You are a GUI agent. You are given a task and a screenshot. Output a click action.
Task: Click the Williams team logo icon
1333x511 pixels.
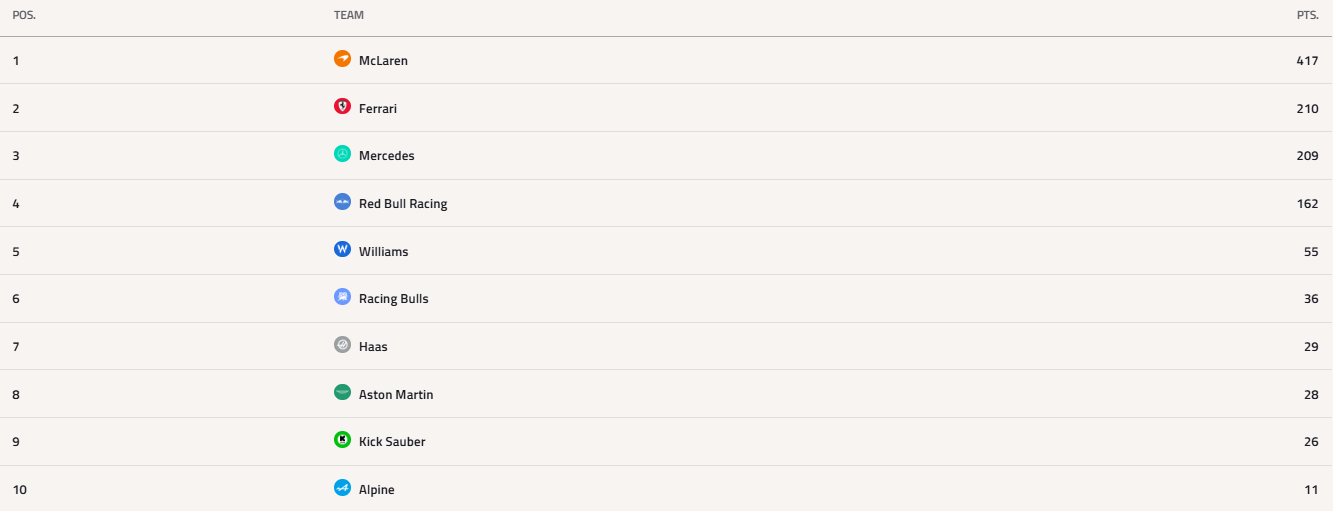[342, 250]
